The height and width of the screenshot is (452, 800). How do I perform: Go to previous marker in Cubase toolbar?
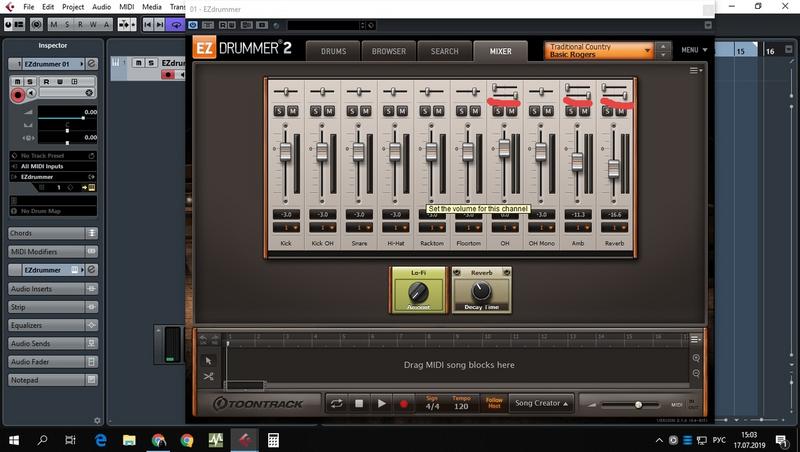147,24
